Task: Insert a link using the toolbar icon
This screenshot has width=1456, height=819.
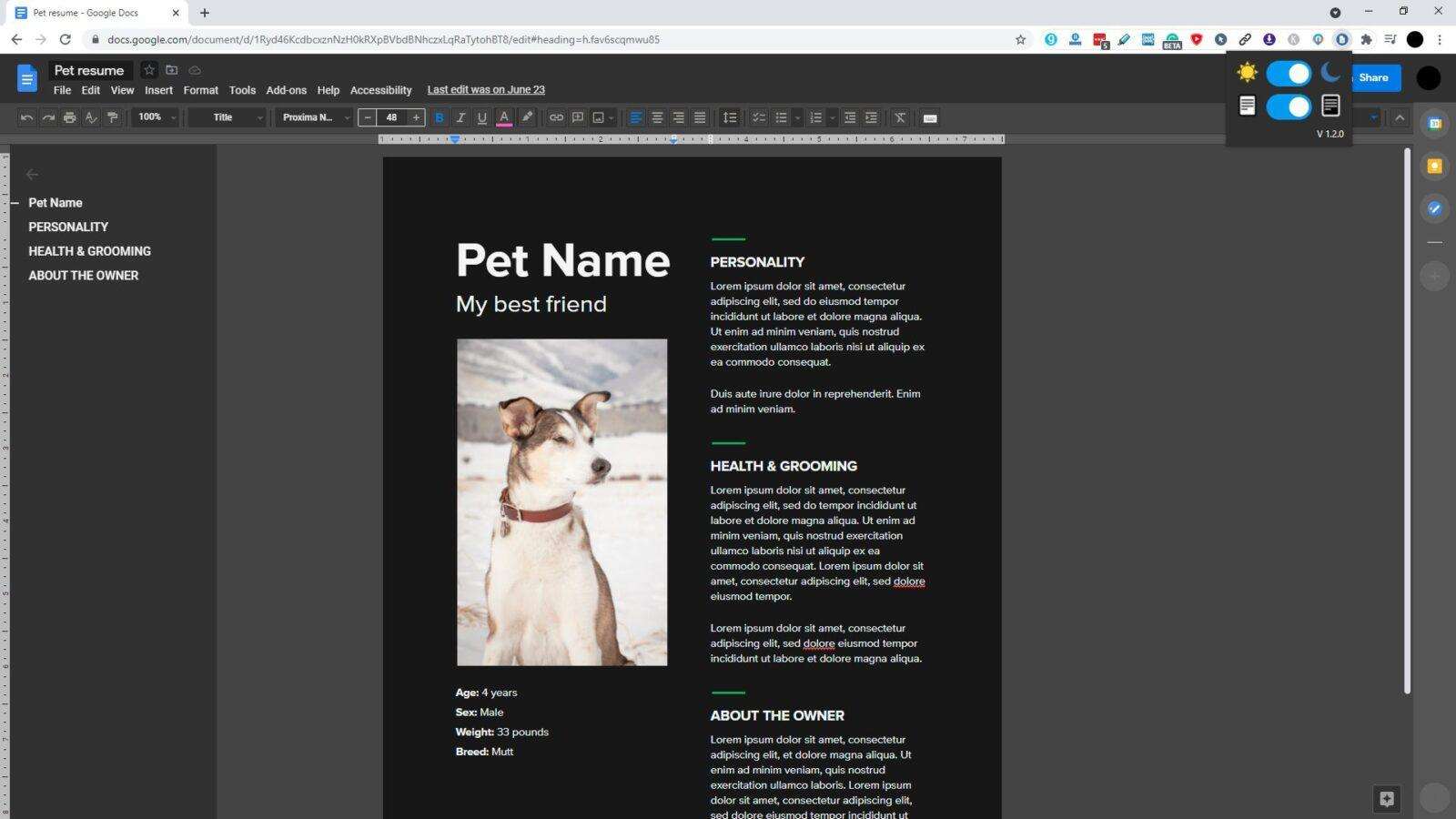Action: (x=557, y=117)
